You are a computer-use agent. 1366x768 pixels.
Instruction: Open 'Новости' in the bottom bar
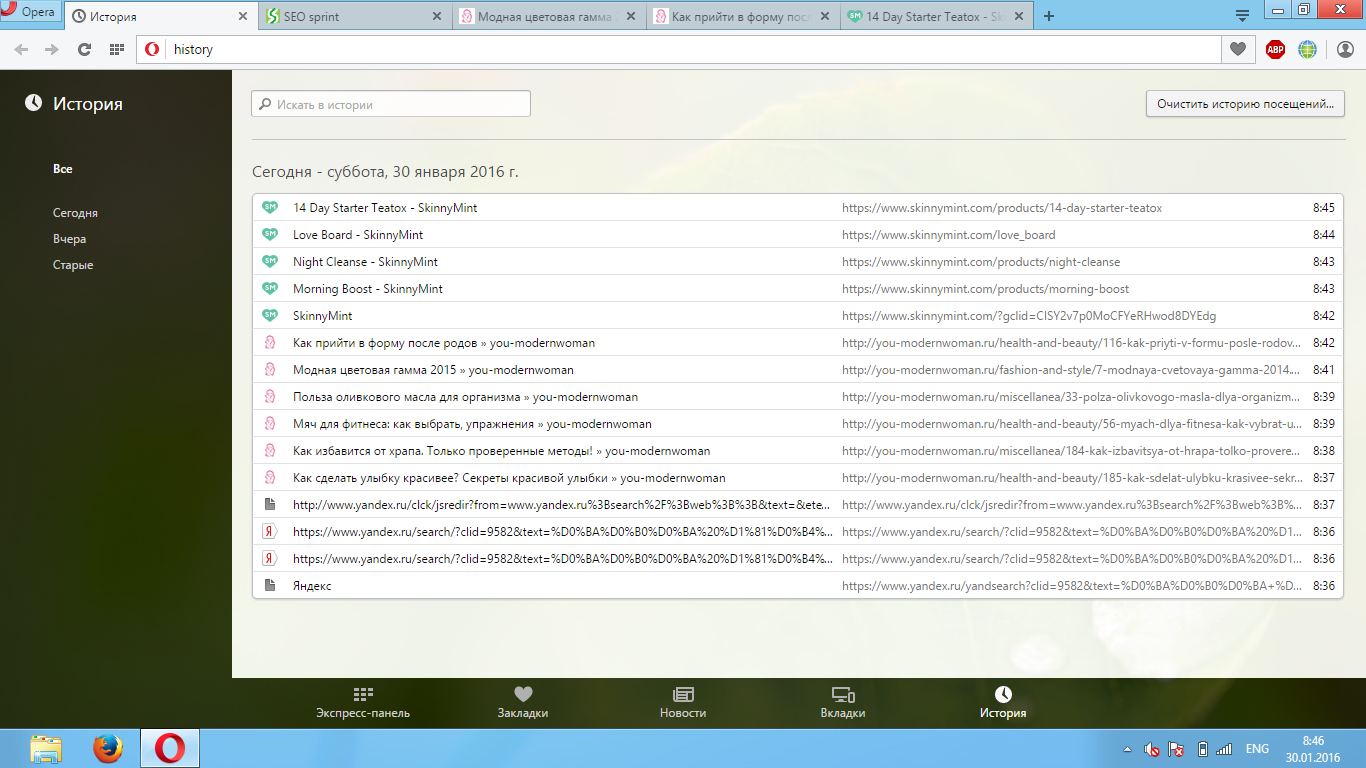coord(683,703)
